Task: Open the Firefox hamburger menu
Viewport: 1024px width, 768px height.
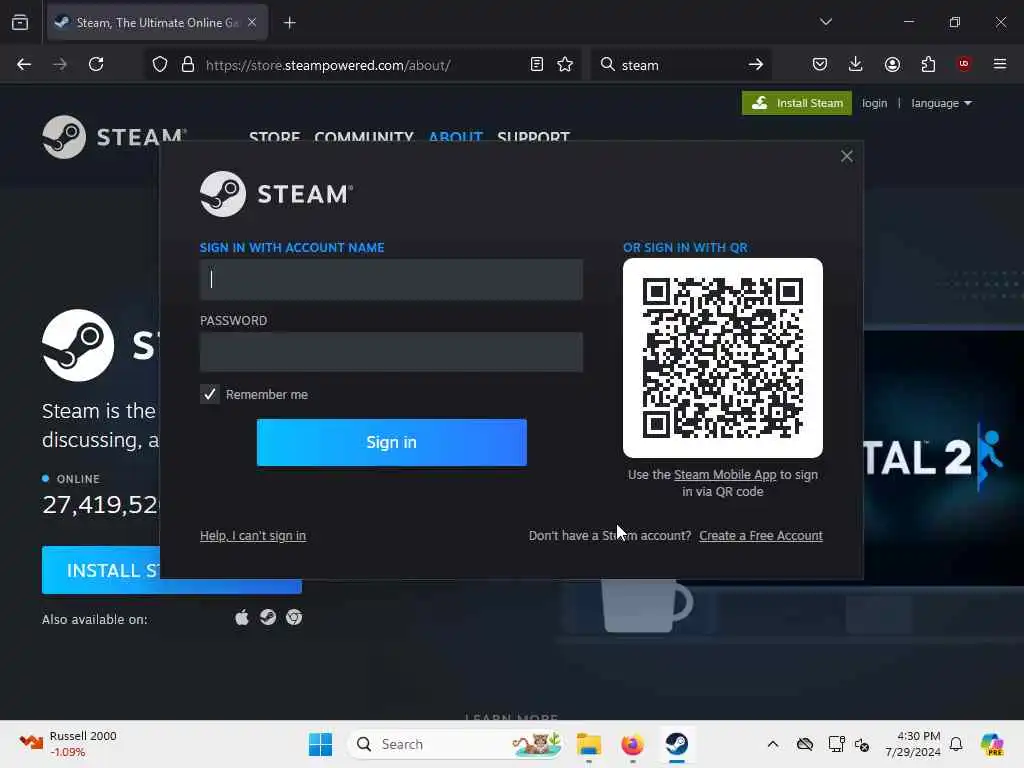Action: point(1000,64)
